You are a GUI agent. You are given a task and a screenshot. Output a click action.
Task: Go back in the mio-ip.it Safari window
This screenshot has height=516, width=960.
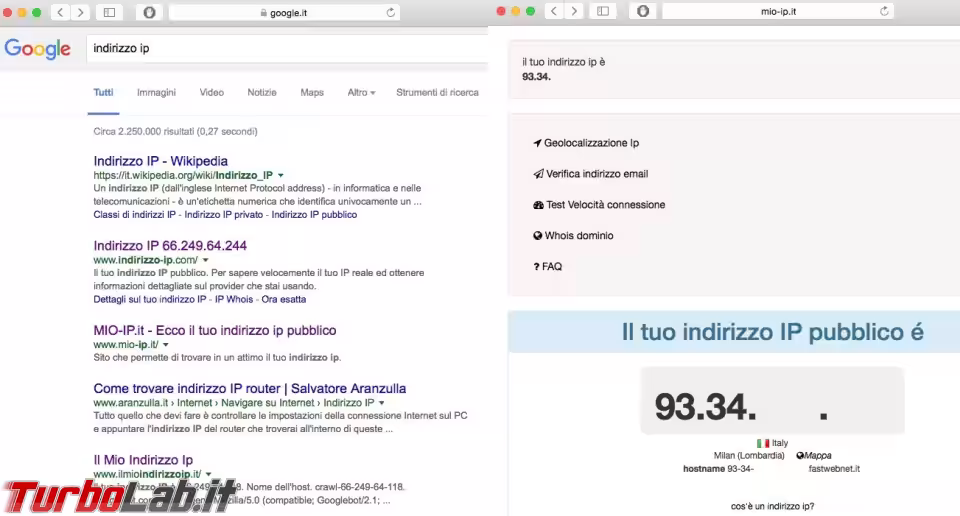[x=554, y=11]
